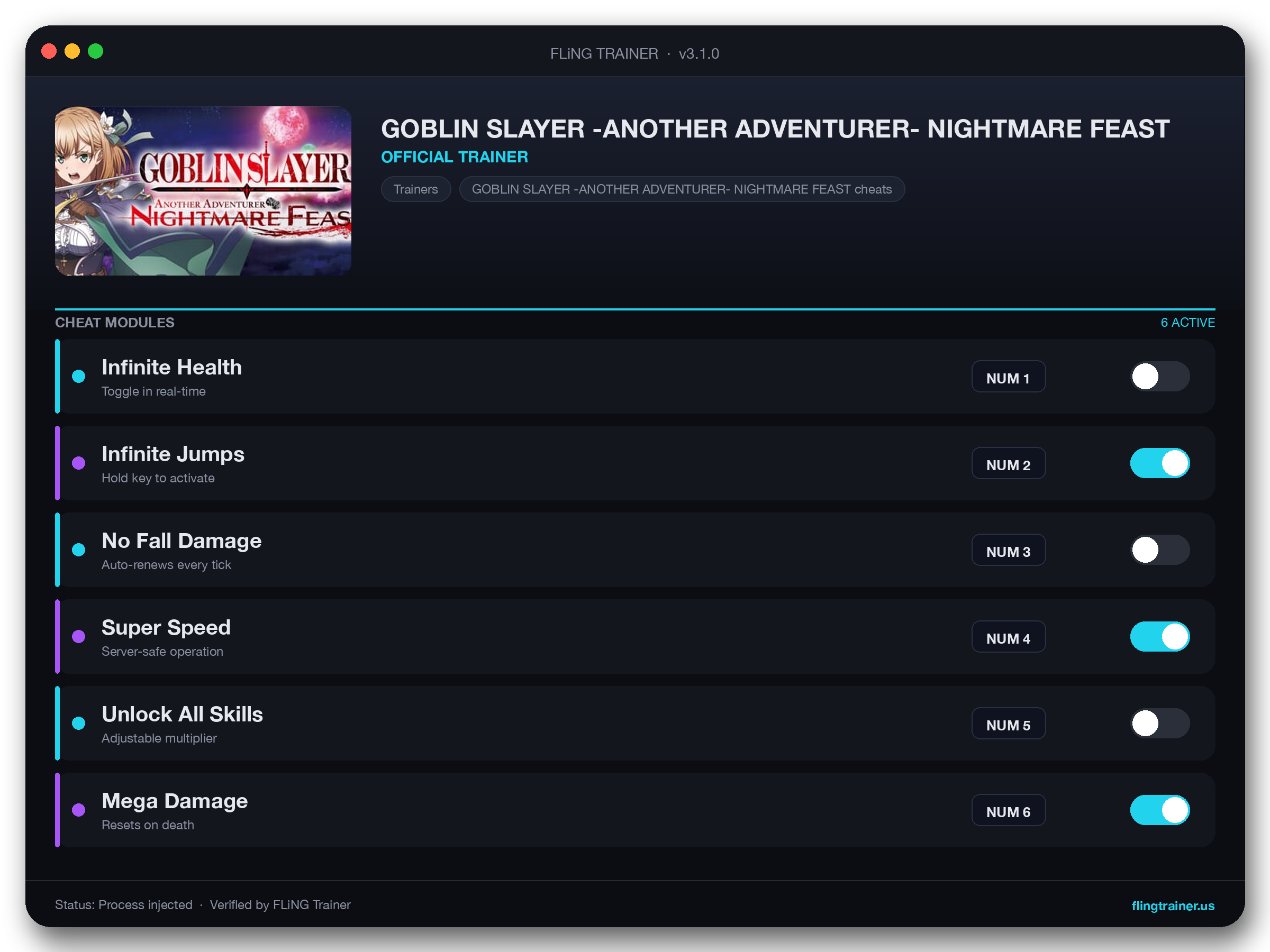Click the NUM 4 hotkey button

pos(1008,636)
